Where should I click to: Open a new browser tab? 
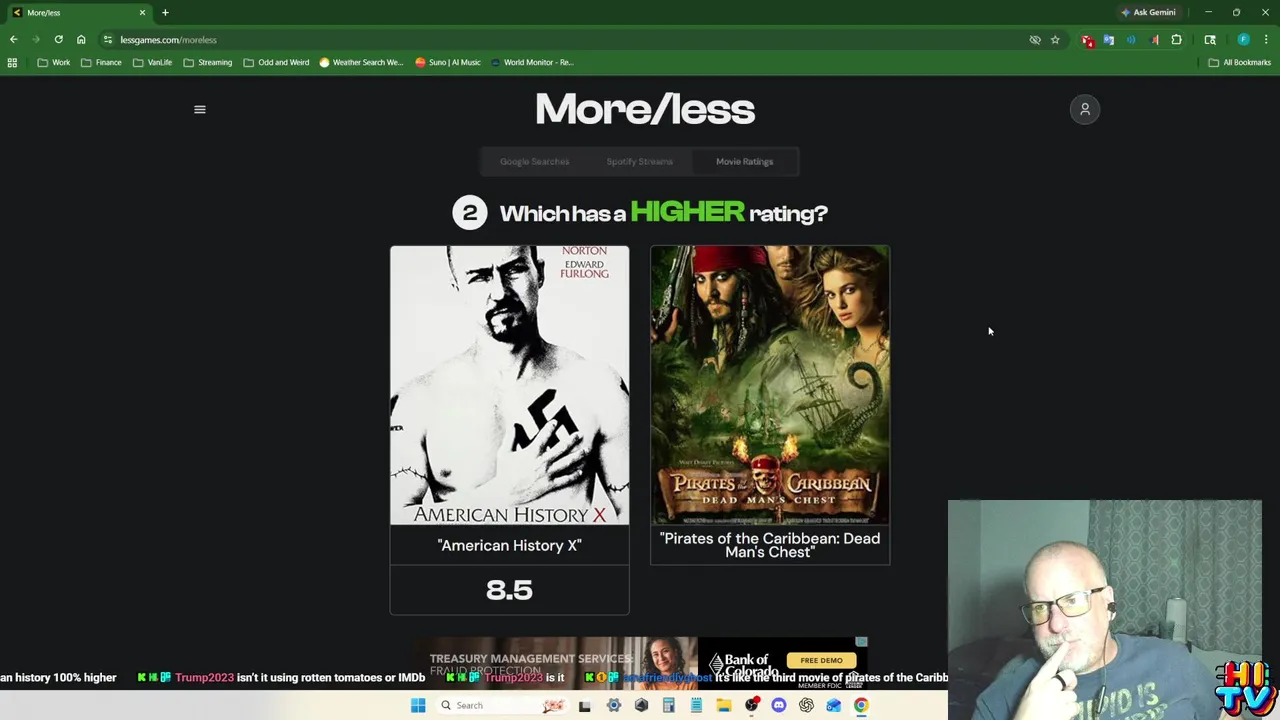point(165,12)
